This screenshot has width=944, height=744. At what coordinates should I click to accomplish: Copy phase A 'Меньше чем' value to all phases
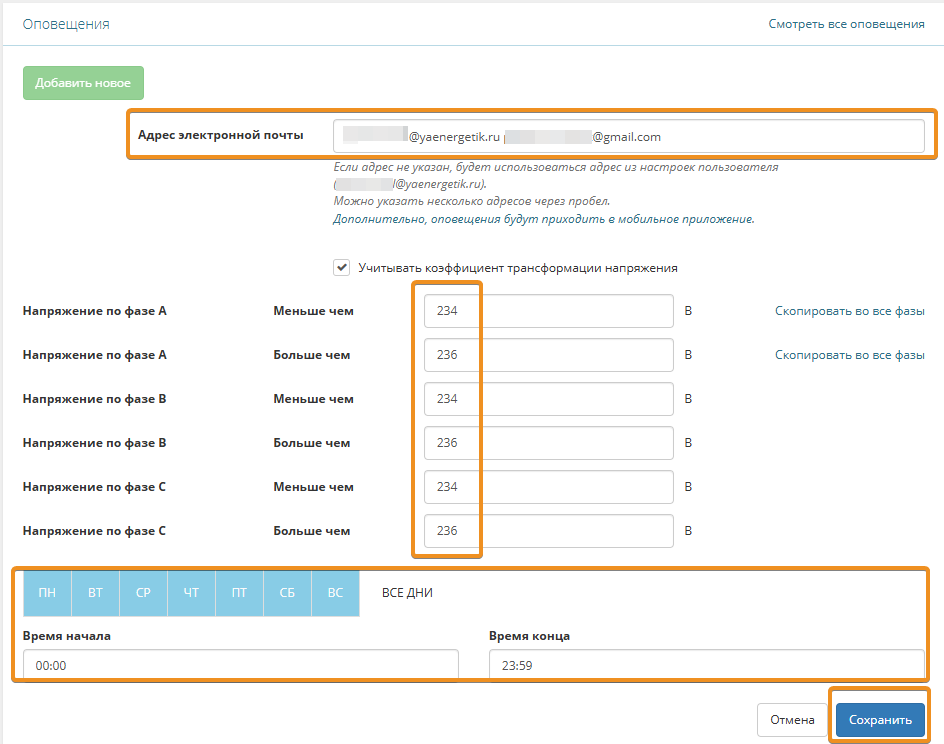point(849,311)
